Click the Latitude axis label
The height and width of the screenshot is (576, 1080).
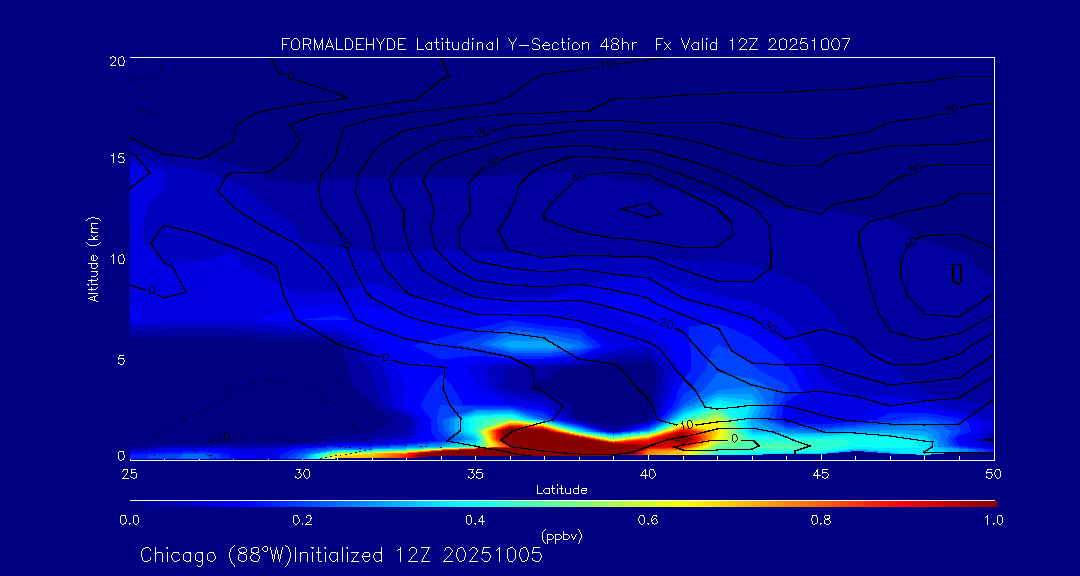click(562, 490)
